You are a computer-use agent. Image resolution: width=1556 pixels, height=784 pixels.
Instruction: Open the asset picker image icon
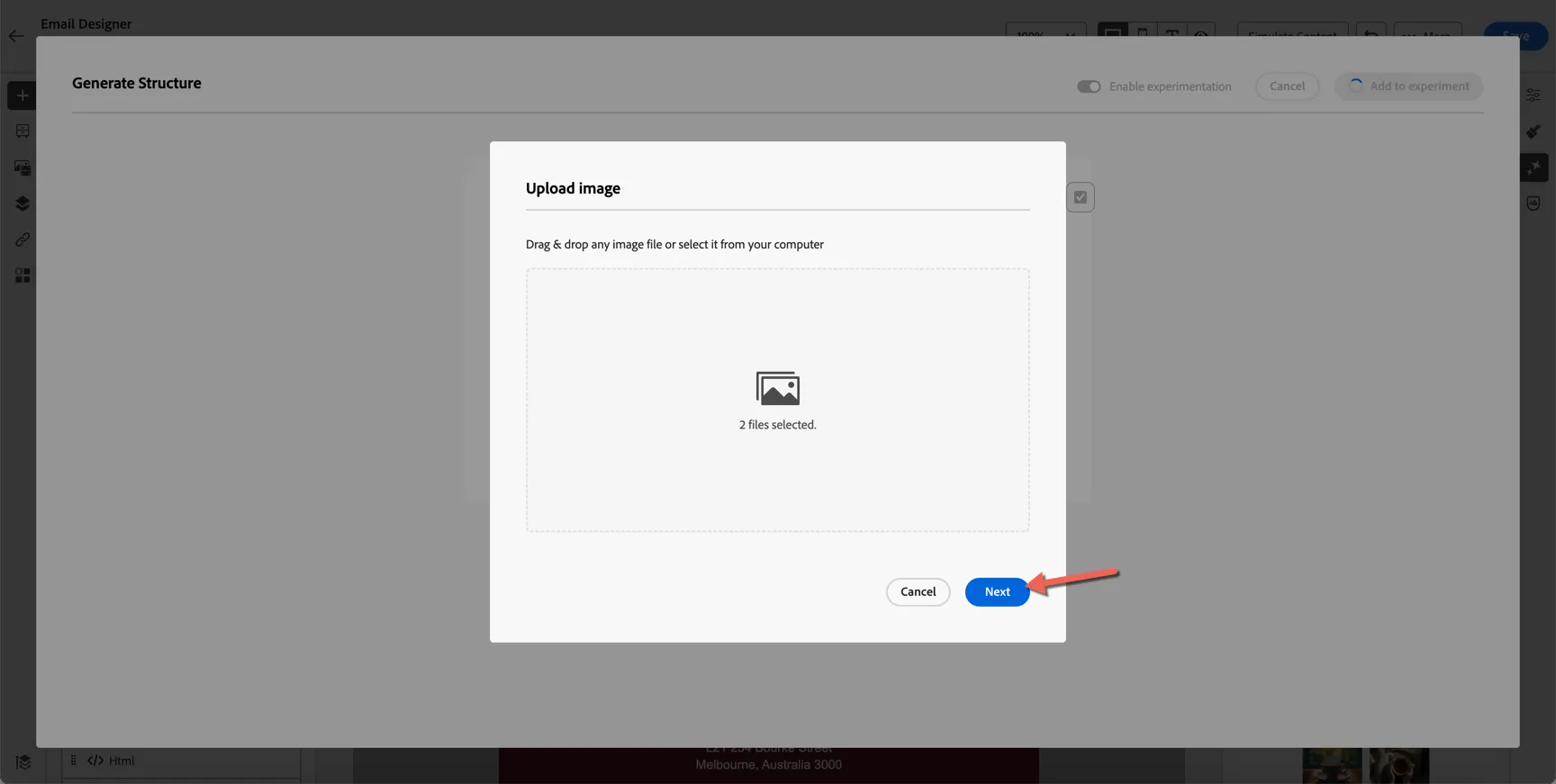(23, 167)
